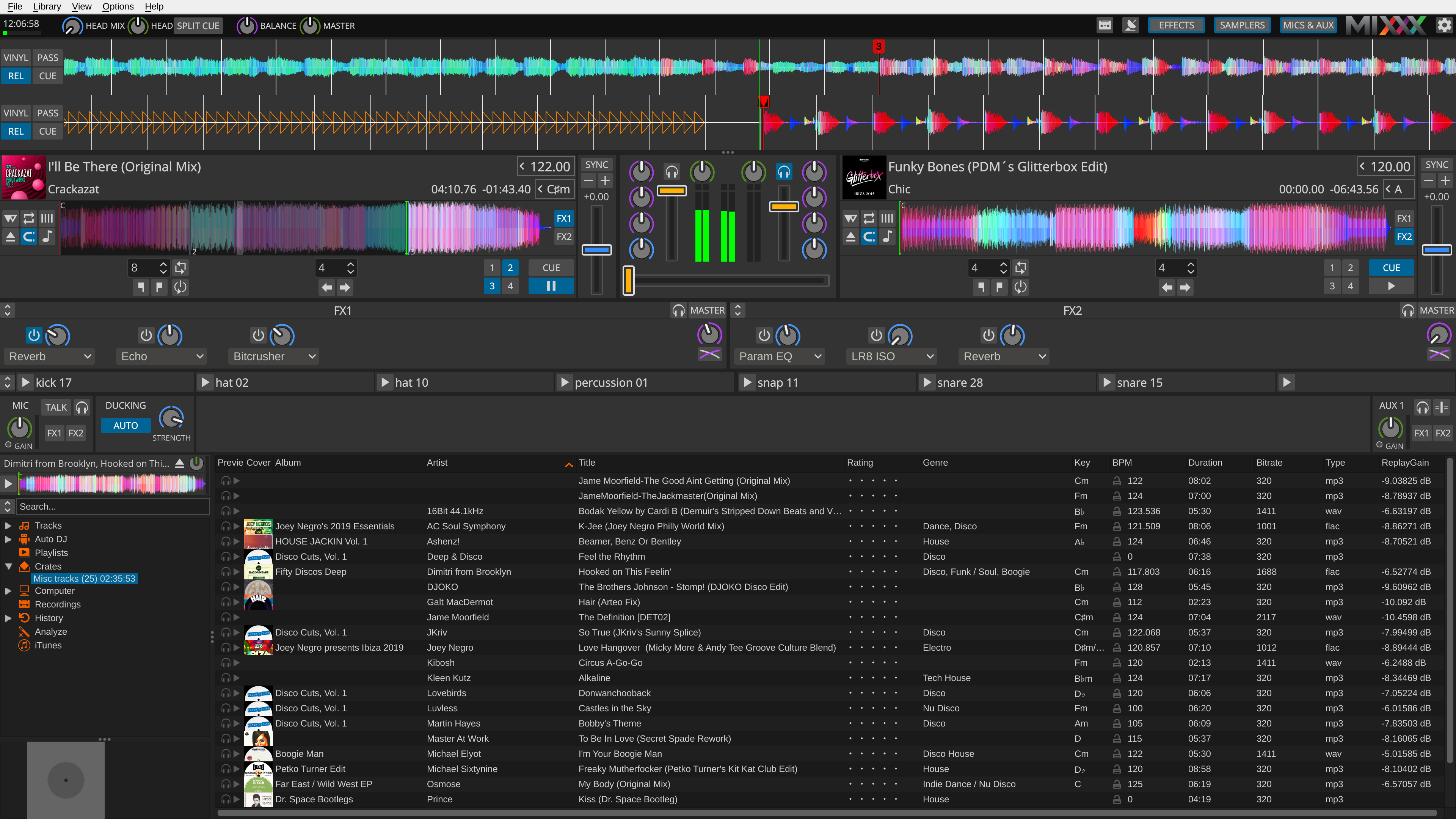Open the Options menu
The image size is (1456, 819).
point(118,6)
